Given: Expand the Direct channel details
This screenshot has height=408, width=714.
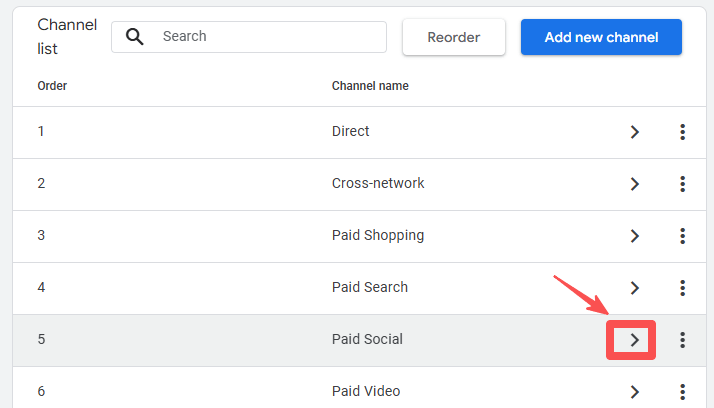Looking at the screenshot, I should (x=634, y=132).
